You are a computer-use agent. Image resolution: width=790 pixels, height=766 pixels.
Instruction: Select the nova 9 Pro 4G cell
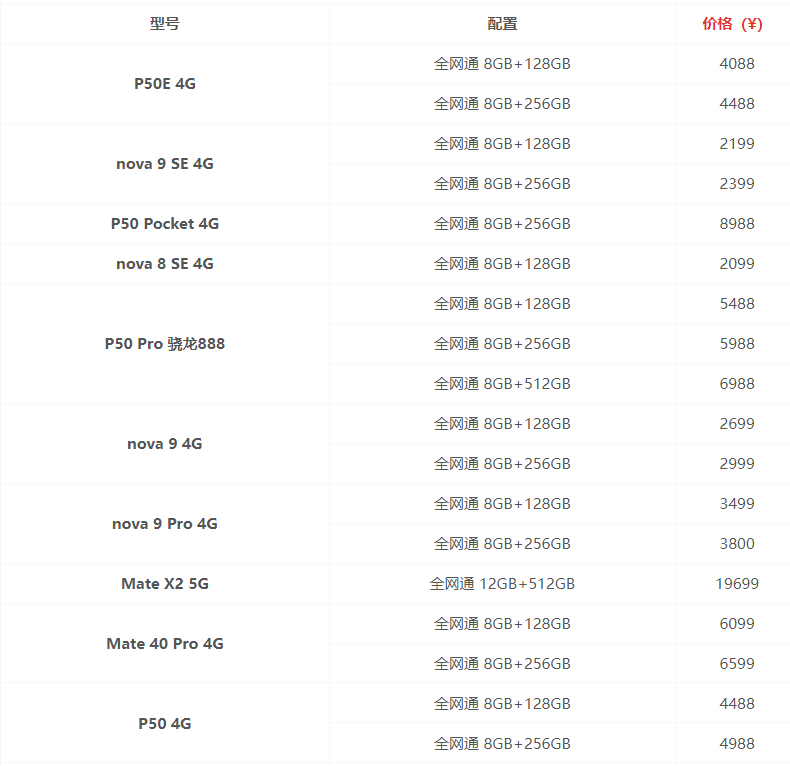[165, 524]
